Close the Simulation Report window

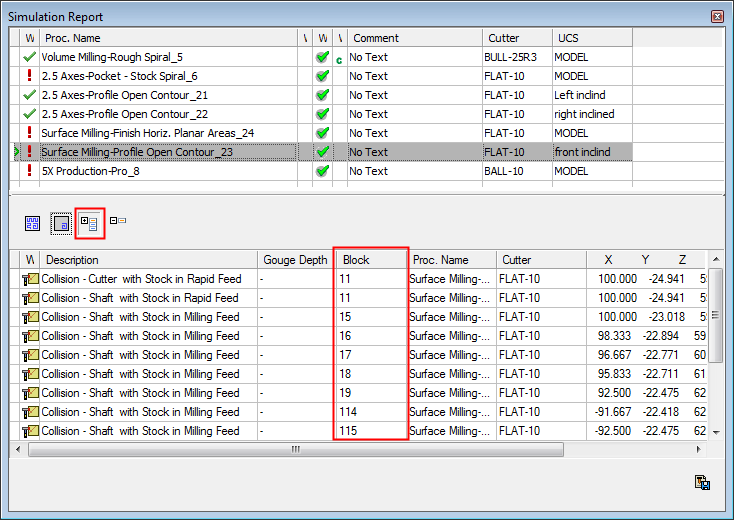pyautogui.click(x=716, y=17)
